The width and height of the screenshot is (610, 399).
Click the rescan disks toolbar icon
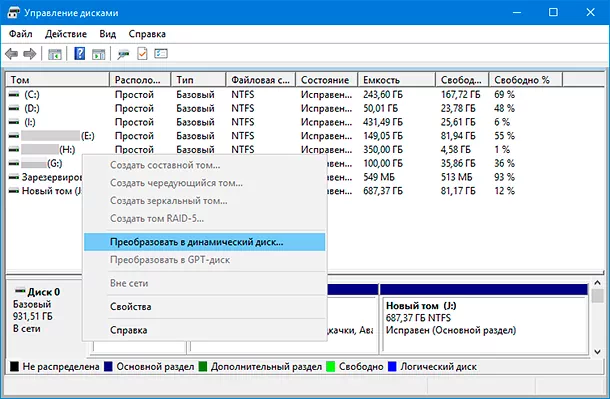click(x=124, y=54)
